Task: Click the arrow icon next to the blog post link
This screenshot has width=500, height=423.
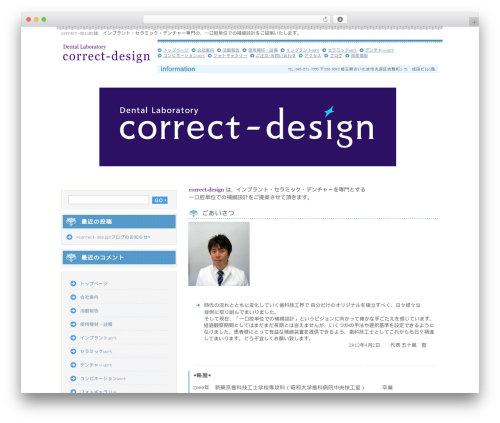Action: tap(69, 237)
